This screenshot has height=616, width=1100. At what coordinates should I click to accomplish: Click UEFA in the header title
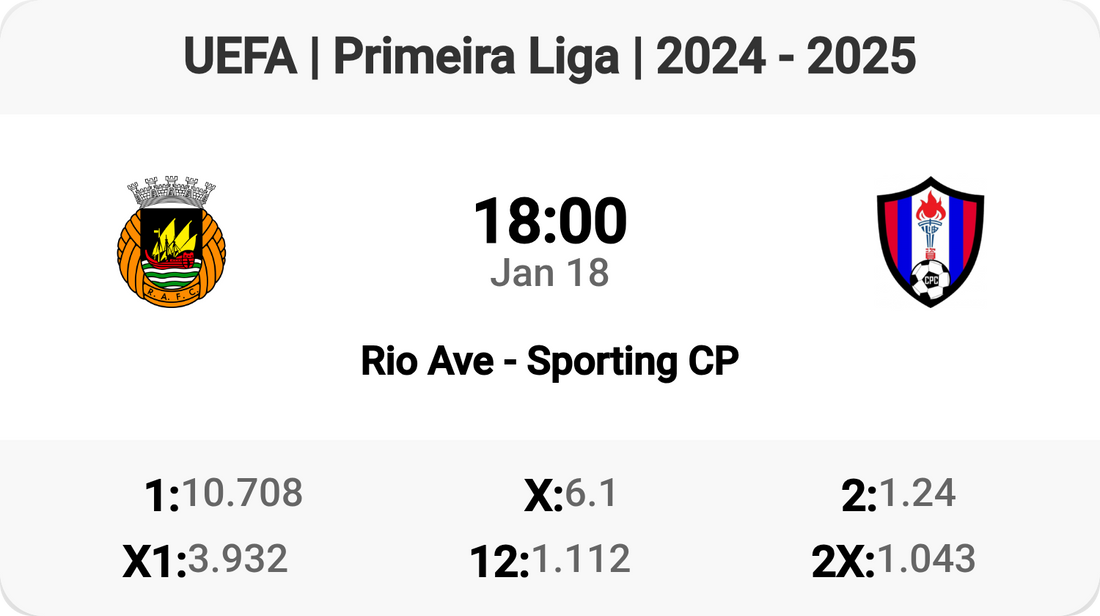pyautogui.click(x=240, y=58)
